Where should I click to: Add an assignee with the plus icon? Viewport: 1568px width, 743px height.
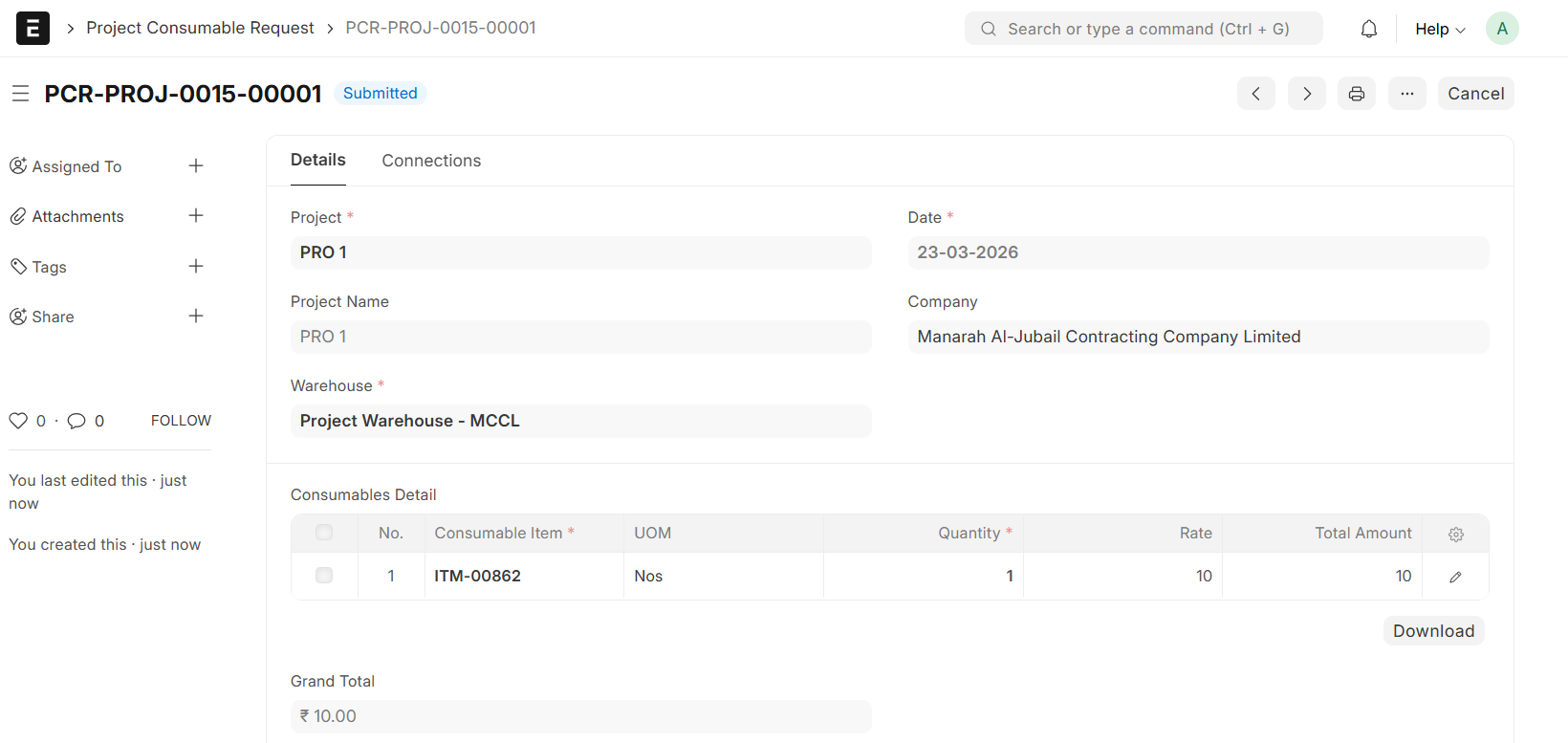click(x=196, y=166)
